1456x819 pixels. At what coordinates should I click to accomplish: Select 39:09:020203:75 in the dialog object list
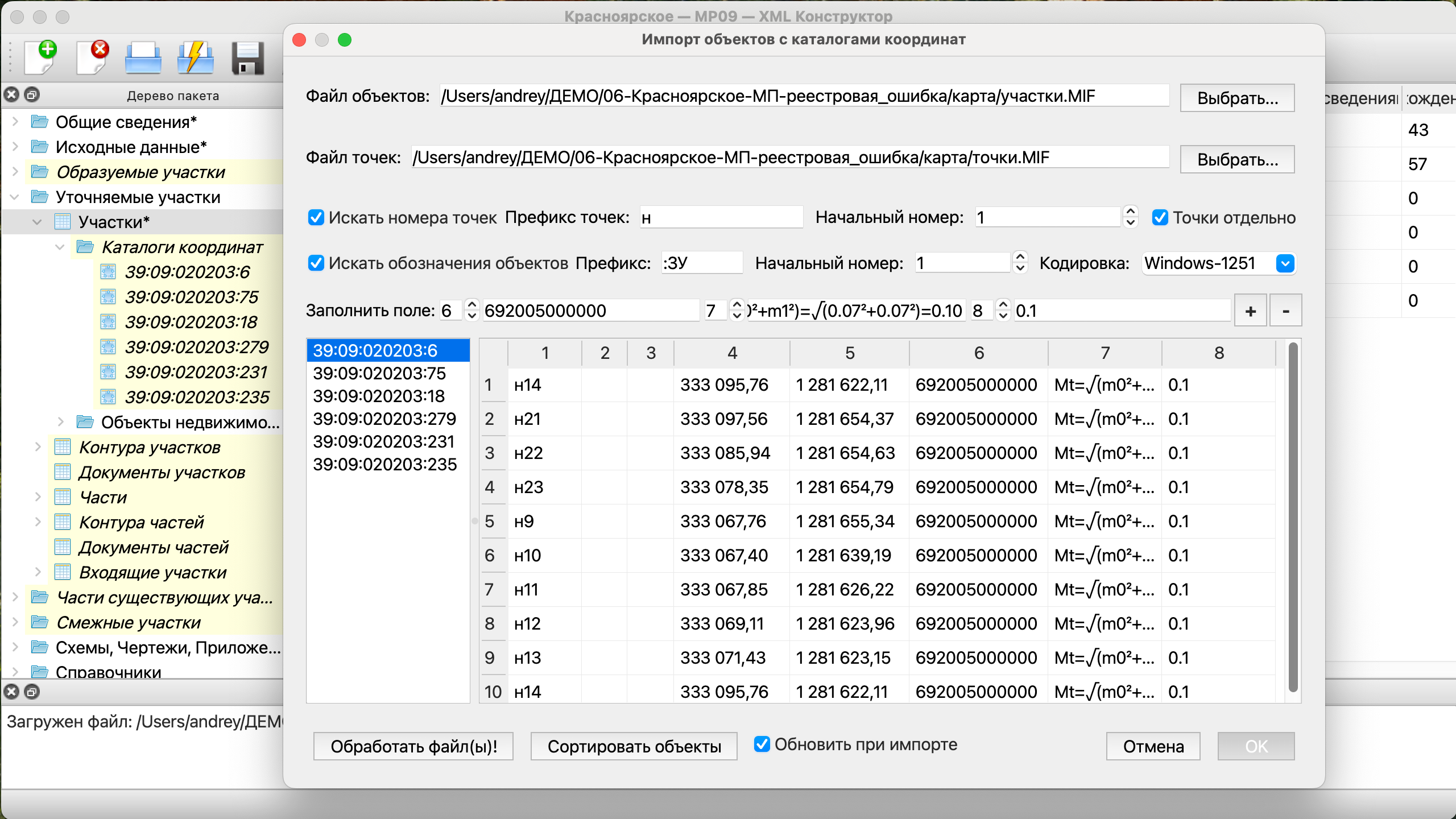point(388,373)
